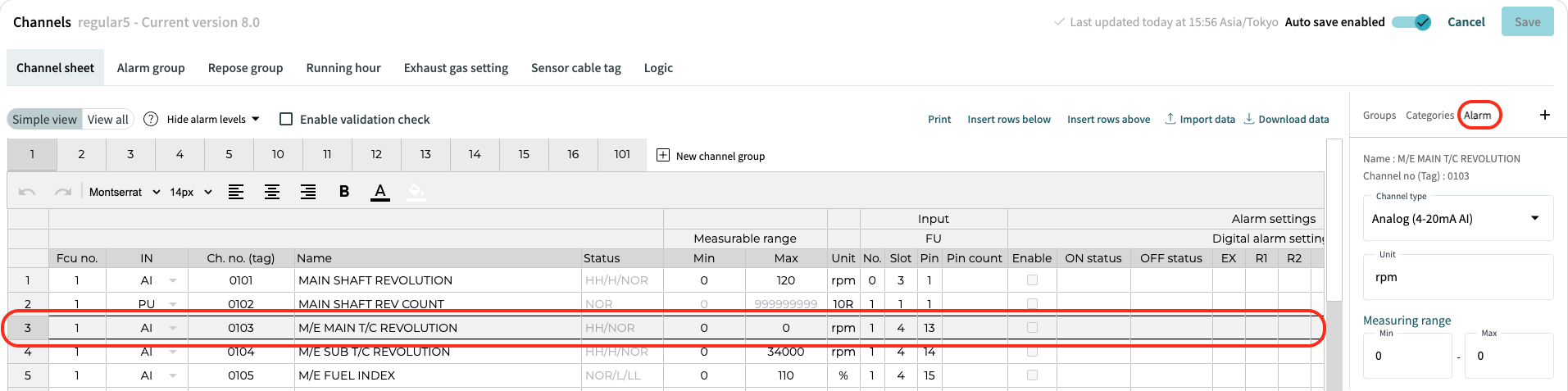Tick Enable checkbox for M/E MAIN T/C REVOLUTION

1032,327
